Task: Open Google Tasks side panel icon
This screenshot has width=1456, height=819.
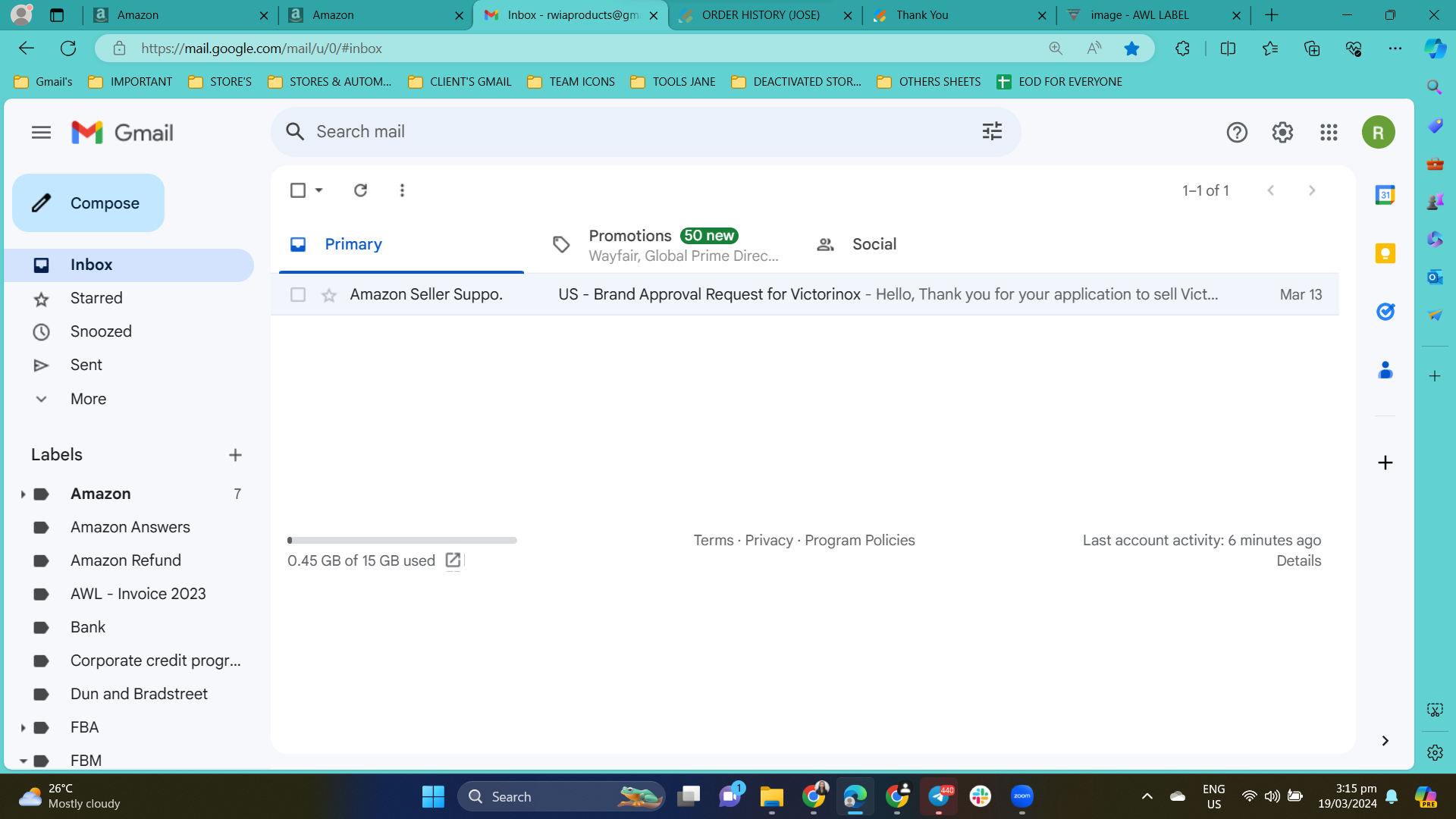Action: [1385, 312]
